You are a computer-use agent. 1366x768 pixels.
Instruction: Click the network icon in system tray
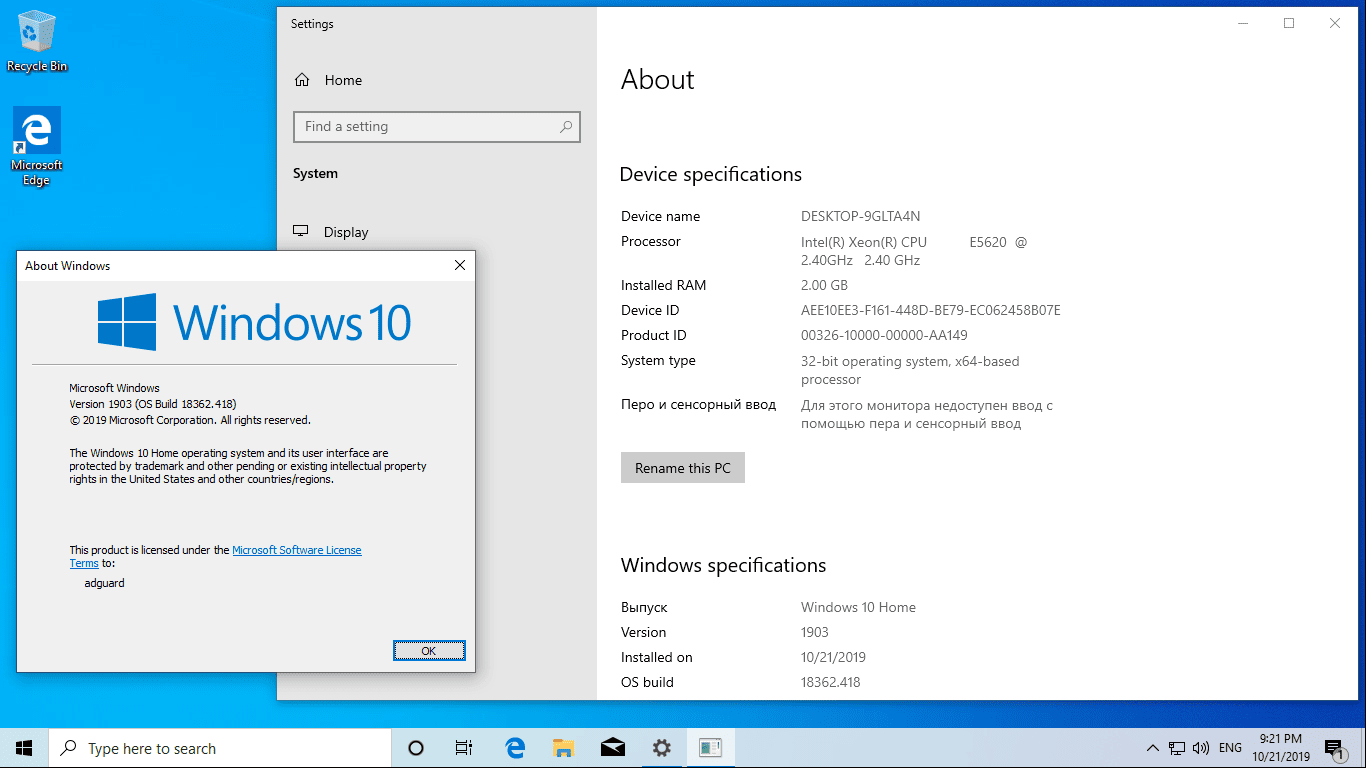point(1178,748)
